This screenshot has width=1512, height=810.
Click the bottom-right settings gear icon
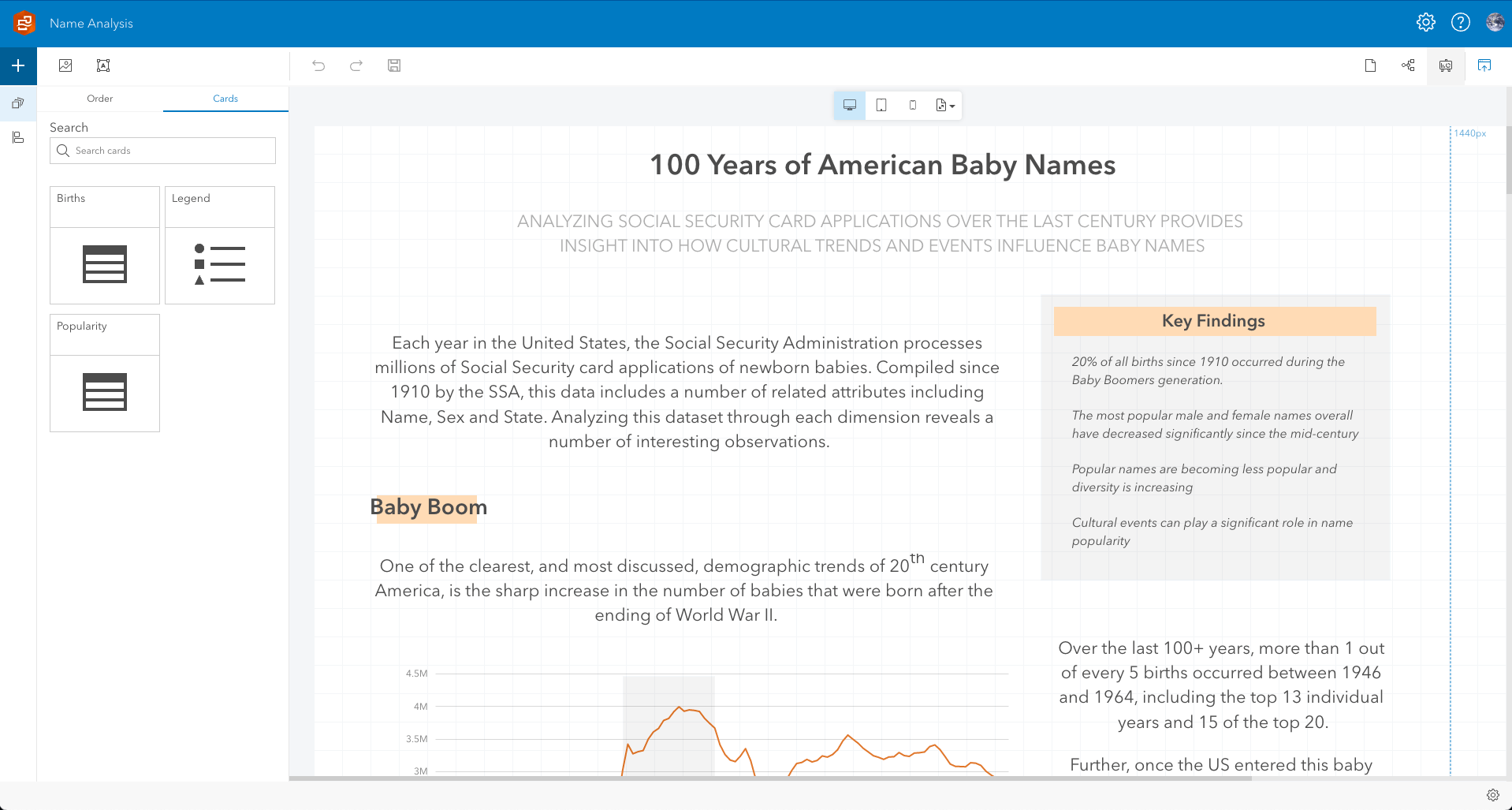point(1493,795)
